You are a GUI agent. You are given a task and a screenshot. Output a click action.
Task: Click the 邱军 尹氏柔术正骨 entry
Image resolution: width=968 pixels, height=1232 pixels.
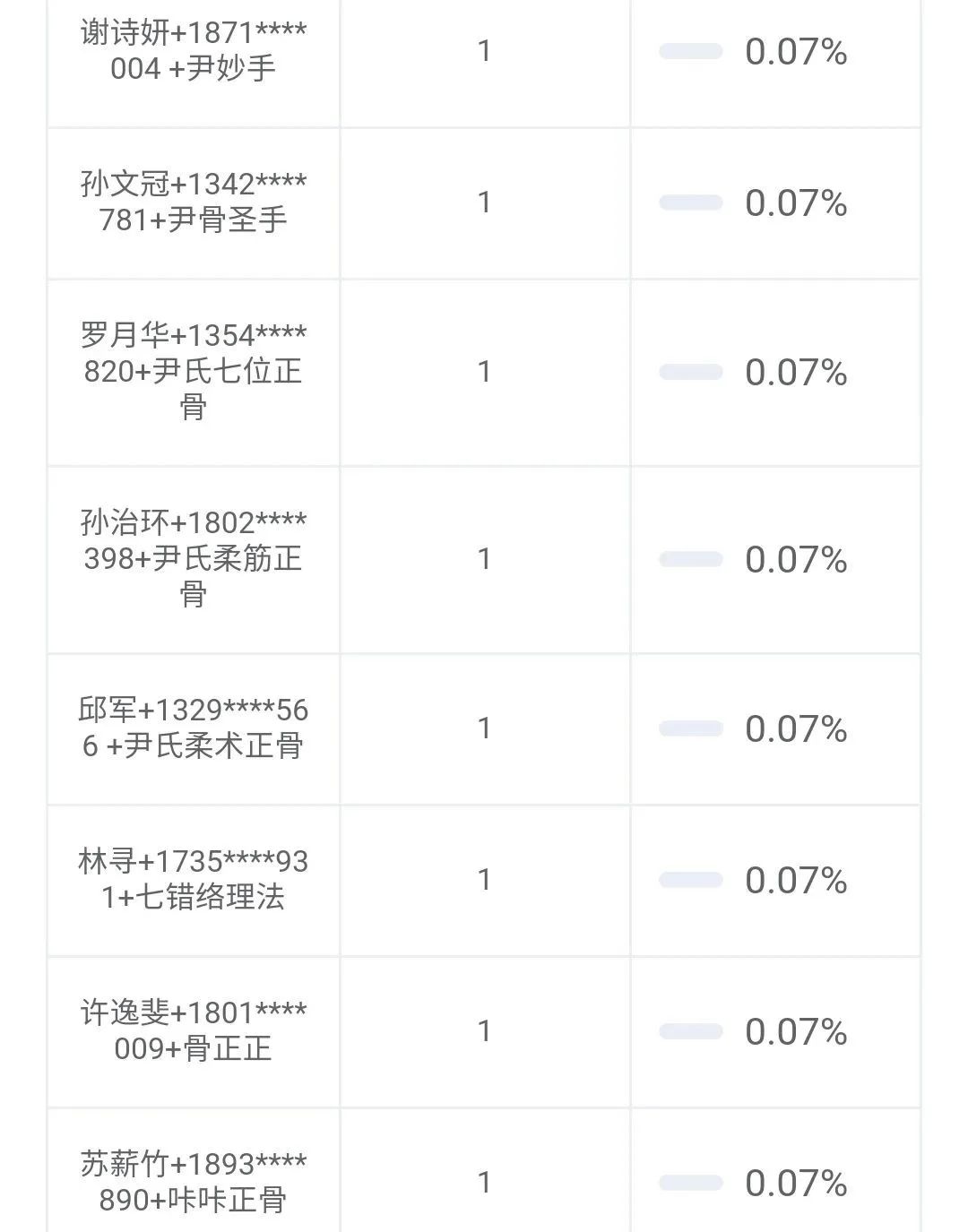(x=193, y=728)
